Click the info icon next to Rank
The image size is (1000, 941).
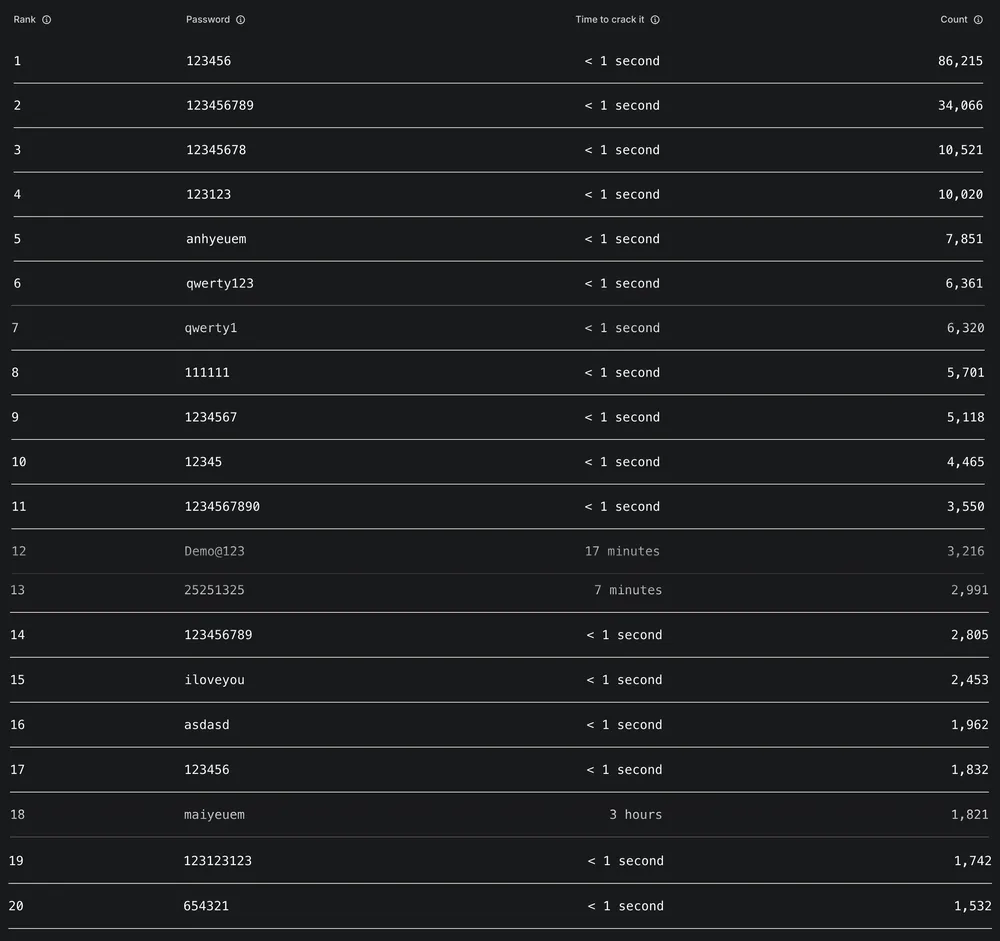coord(47,20)
